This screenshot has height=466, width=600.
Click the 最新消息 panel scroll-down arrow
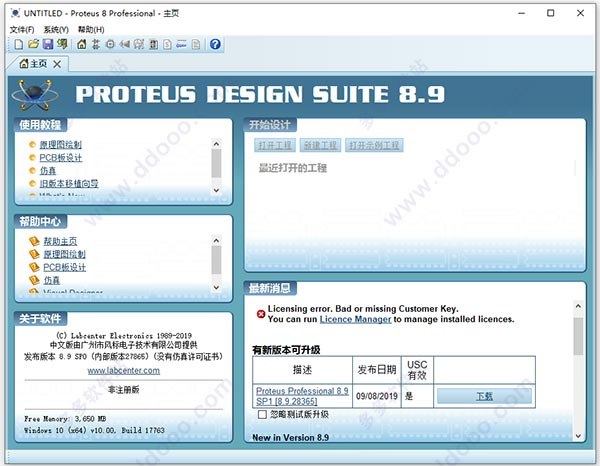coord(578,436)
